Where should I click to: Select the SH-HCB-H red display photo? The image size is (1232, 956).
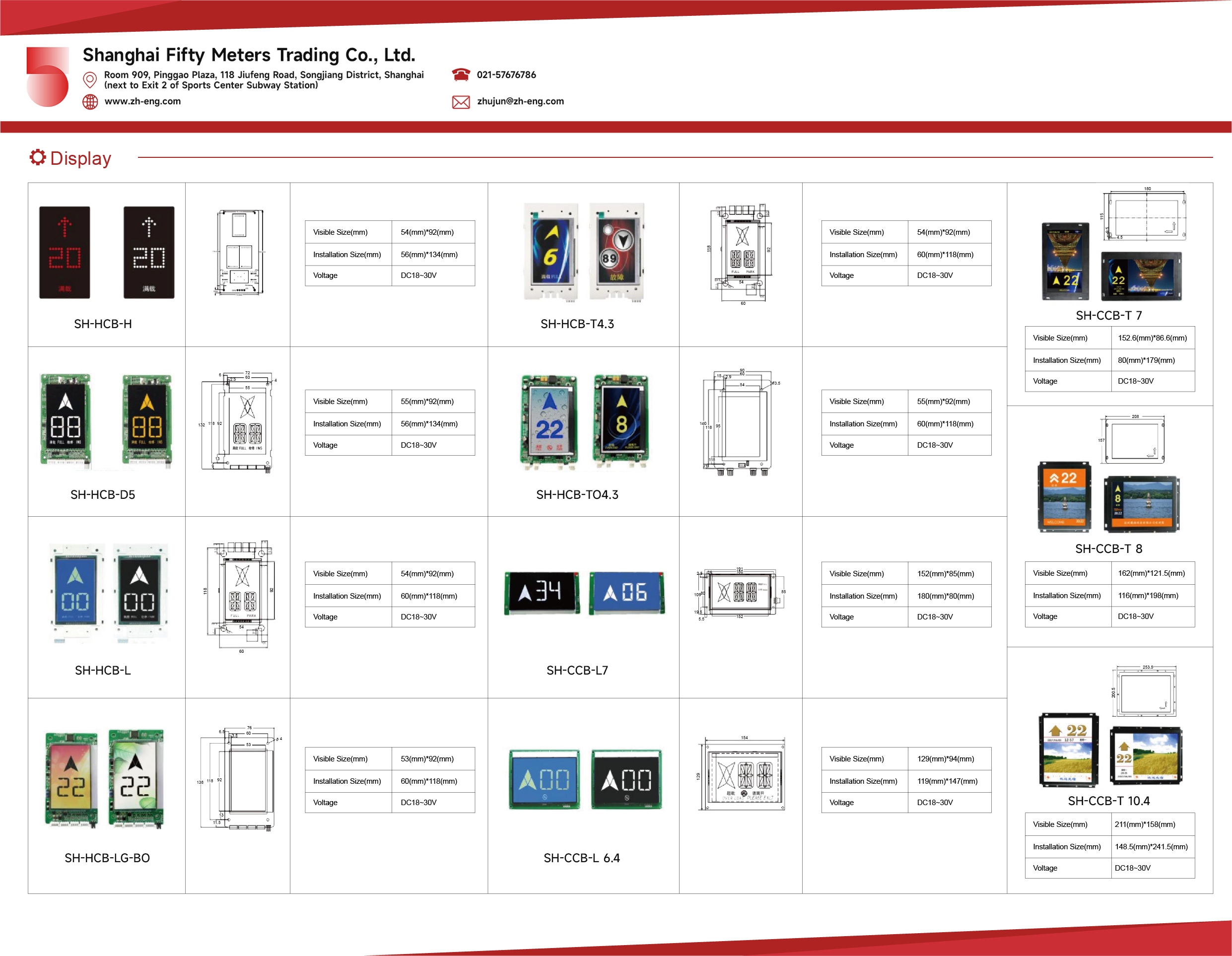65,252
